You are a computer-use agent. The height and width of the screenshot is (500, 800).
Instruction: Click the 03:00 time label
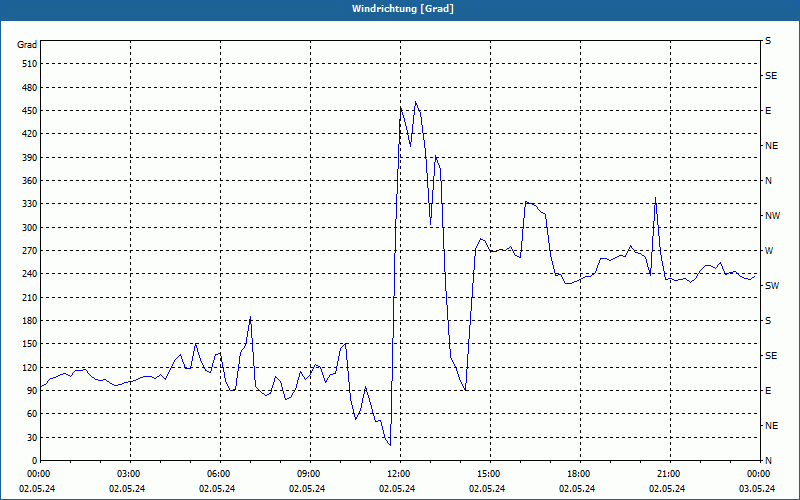click(131, 474)
